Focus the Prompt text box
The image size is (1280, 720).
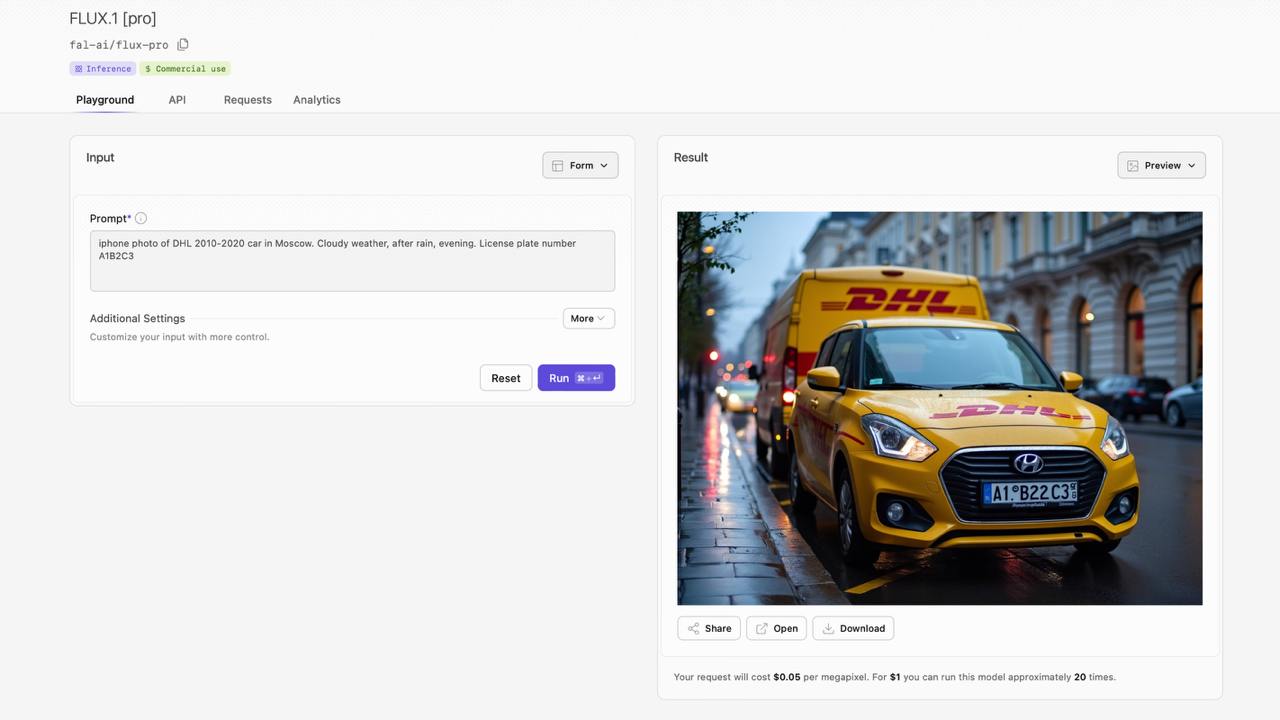tap(352, 261)
